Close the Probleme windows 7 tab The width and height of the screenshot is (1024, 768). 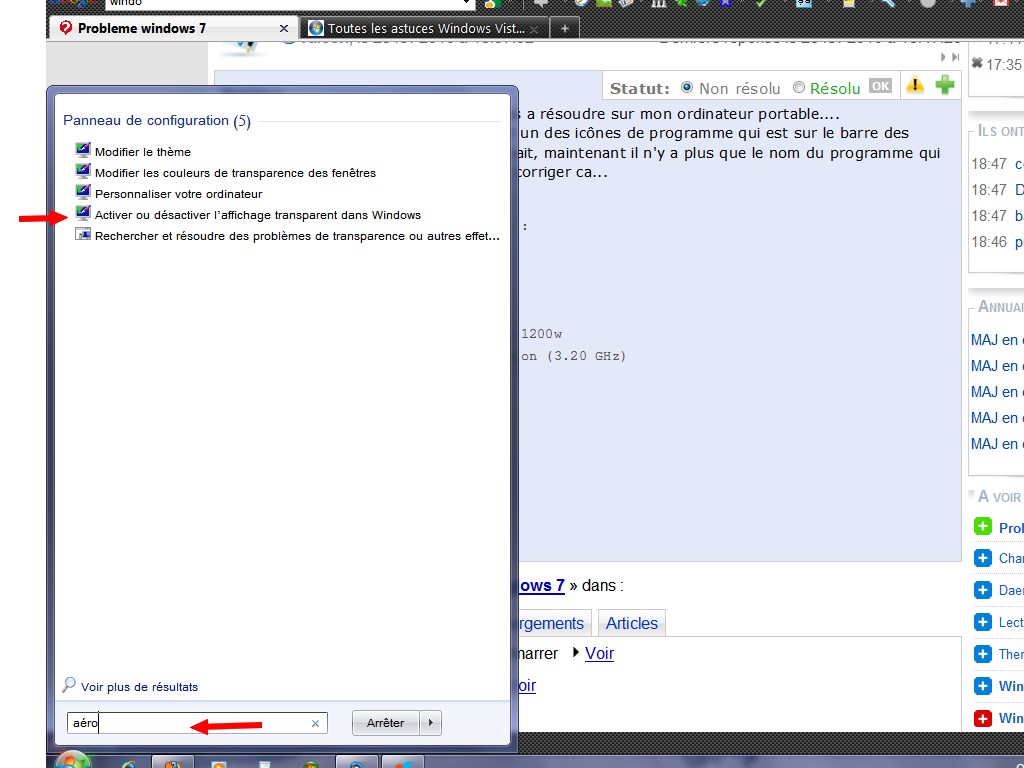point(283,29)
